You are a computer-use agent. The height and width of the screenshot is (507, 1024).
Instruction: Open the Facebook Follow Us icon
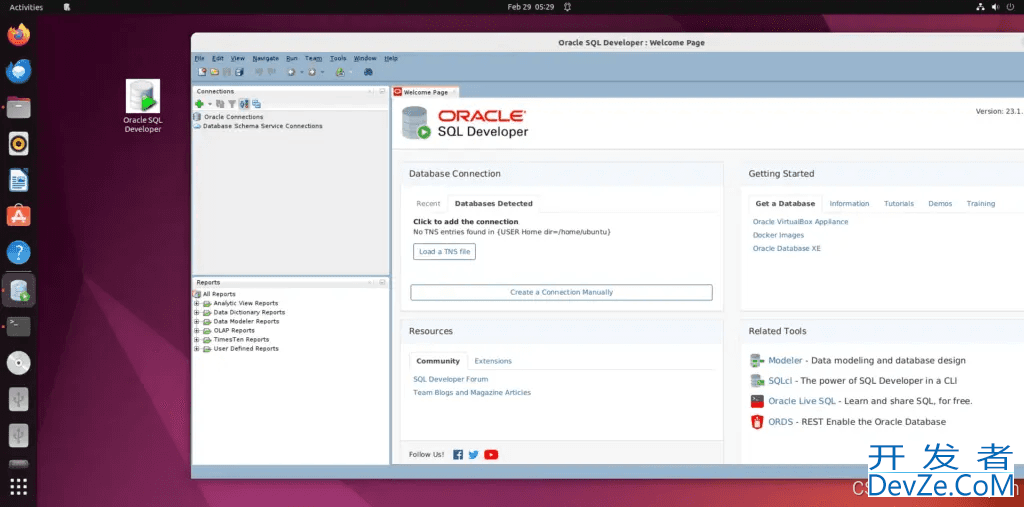point(458,455)
